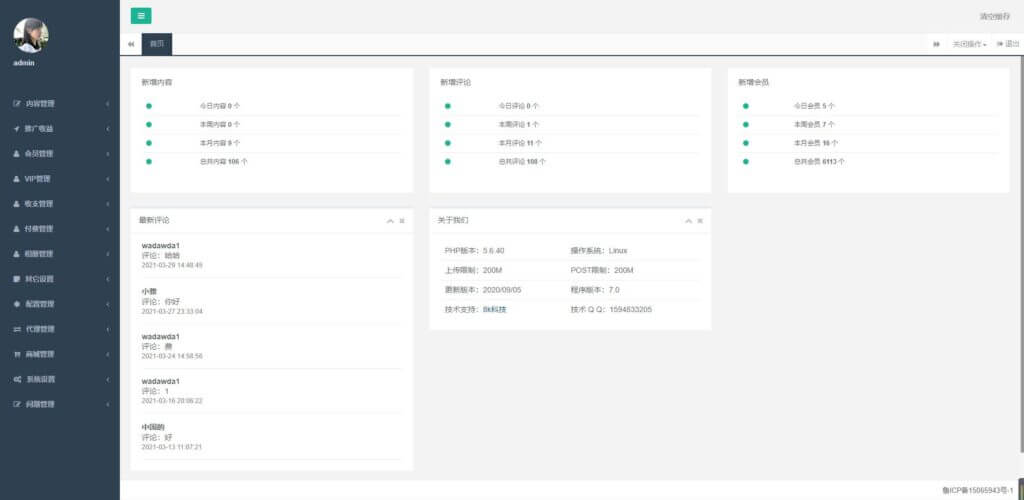
Task: Toggle the green hamburger sidebar button
Action: [141, 16]
